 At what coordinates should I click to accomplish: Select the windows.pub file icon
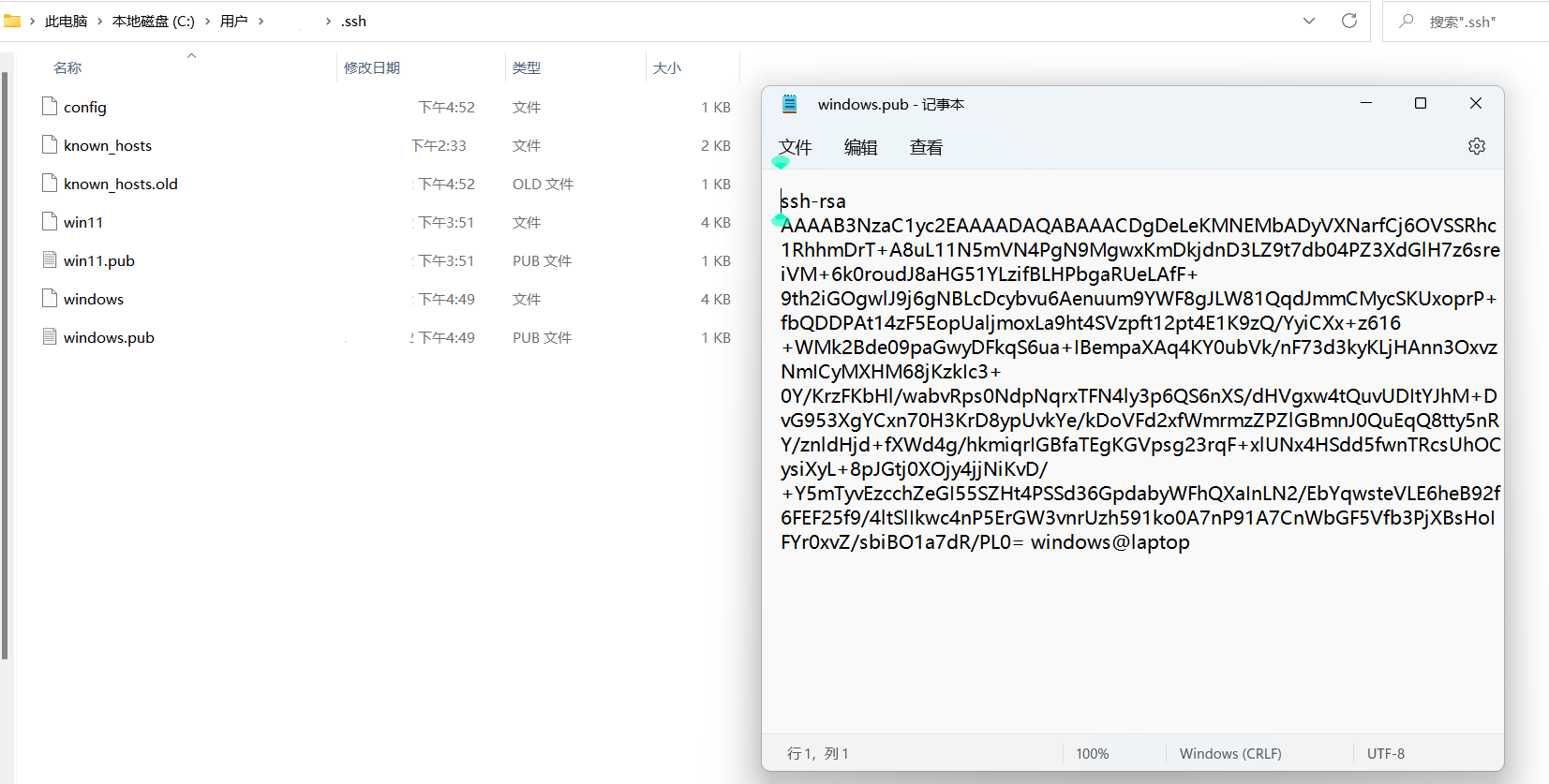tap(50, 337)
